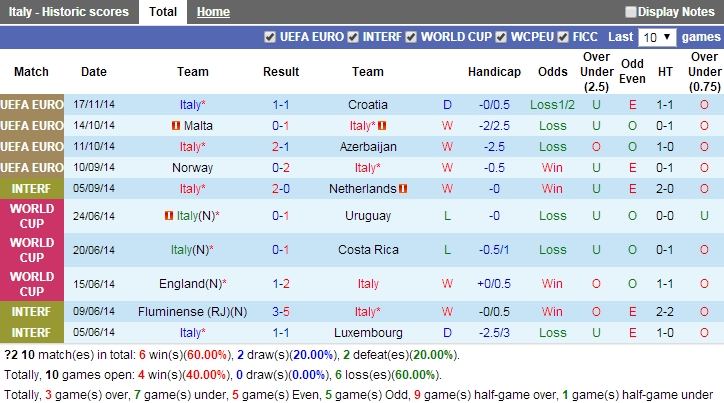The height and width of the screenshot is (403, 724).
Task: Click red card icon beside Italy in Uruguay match
Action: coord(168,216)
